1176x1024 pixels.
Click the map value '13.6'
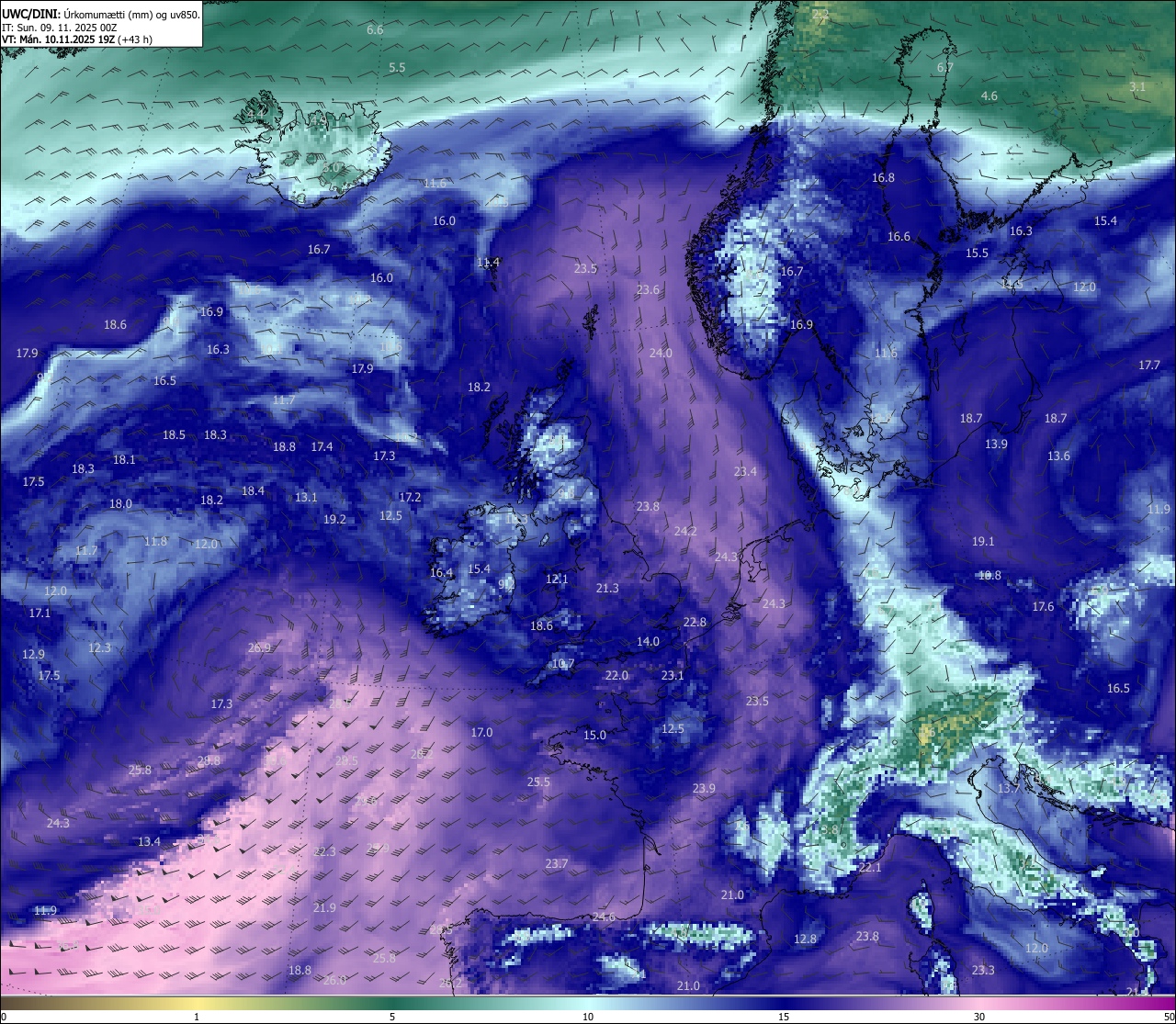pyautogui.click(x=1058, y=456)
